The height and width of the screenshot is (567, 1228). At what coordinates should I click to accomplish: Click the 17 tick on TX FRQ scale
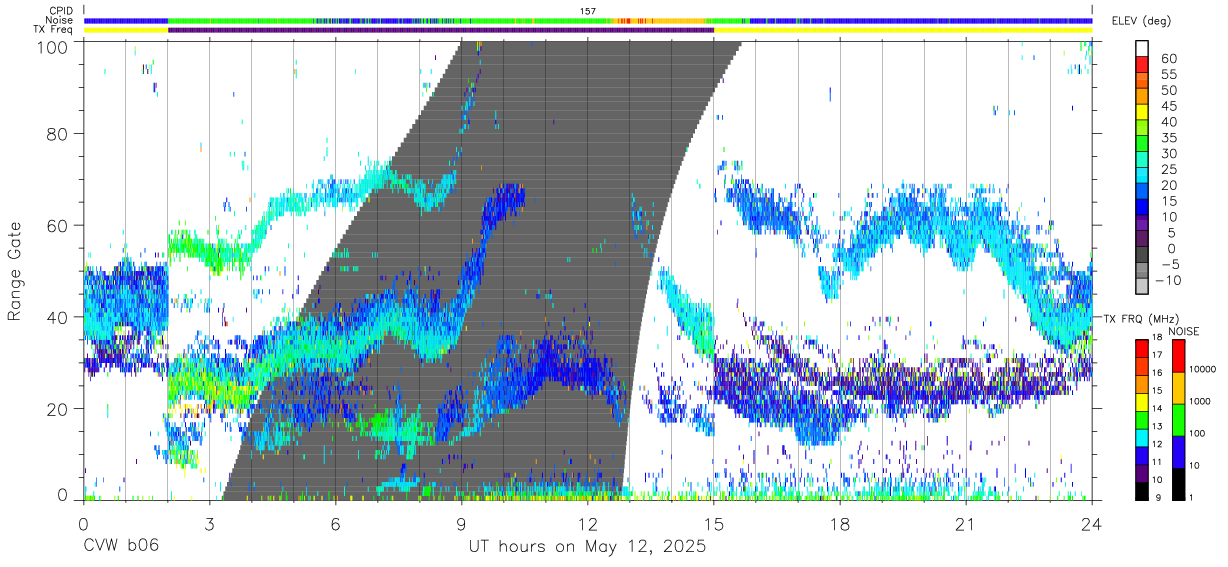[x=1157, y=355]
